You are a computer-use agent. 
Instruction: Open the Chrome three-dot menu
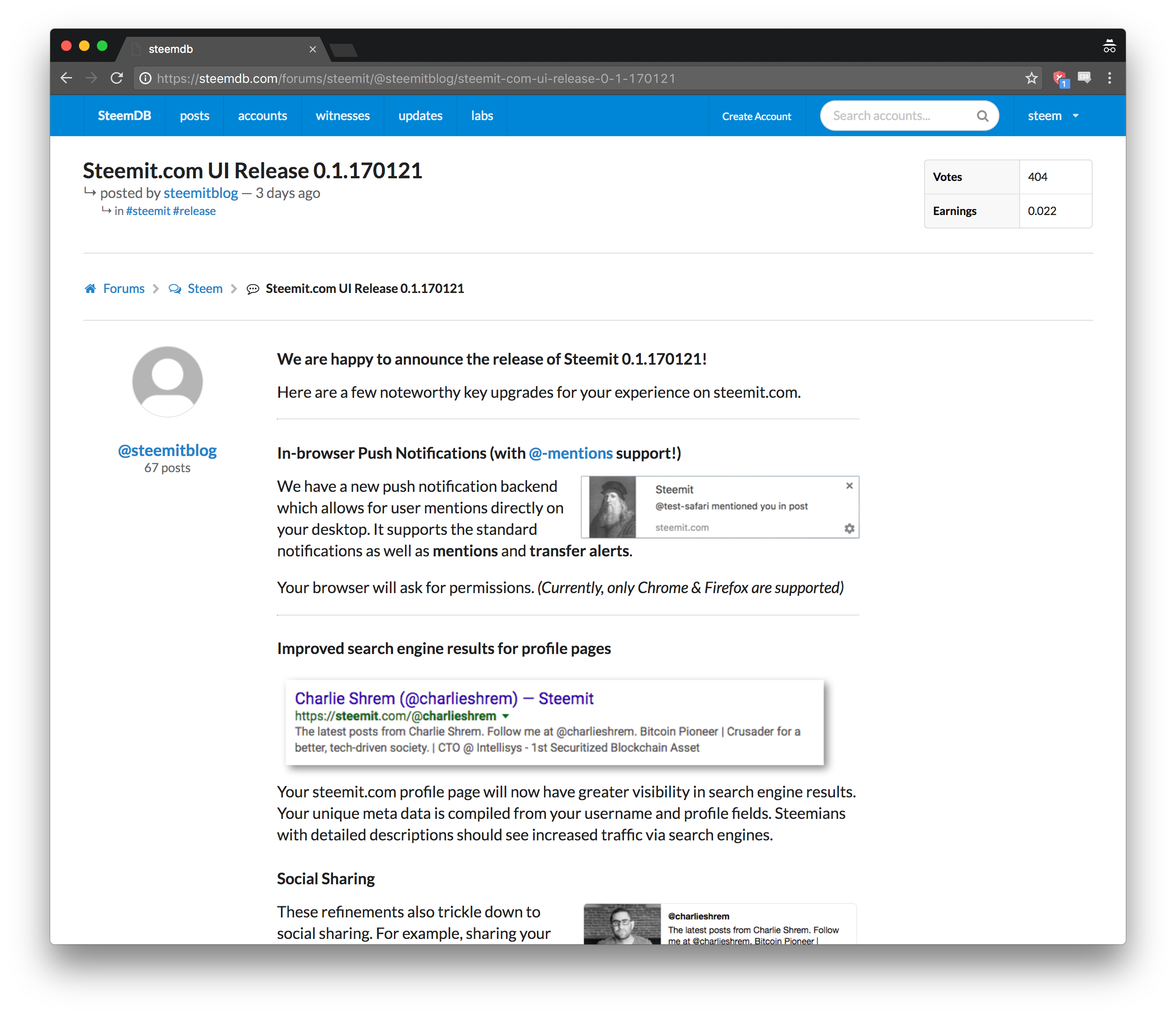point(1110,77)
